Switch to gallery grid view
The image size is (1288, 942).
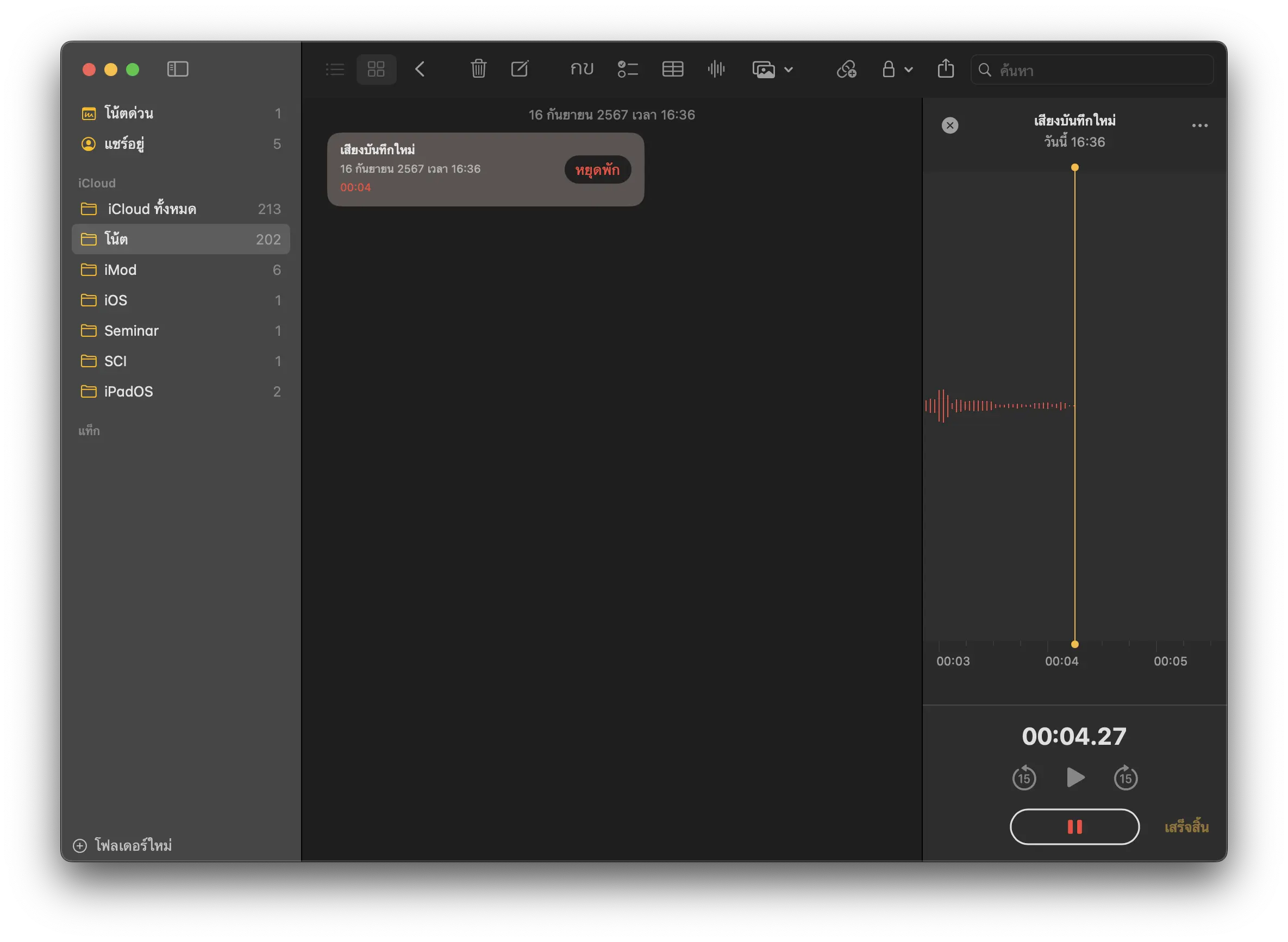[376, 69]
